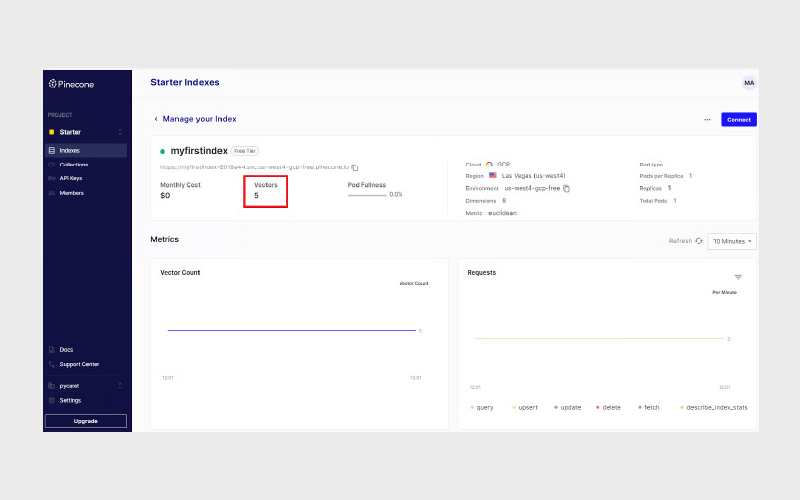Copy the index host URL
Viewport: 800px width, 500px height.
point(355,167)
